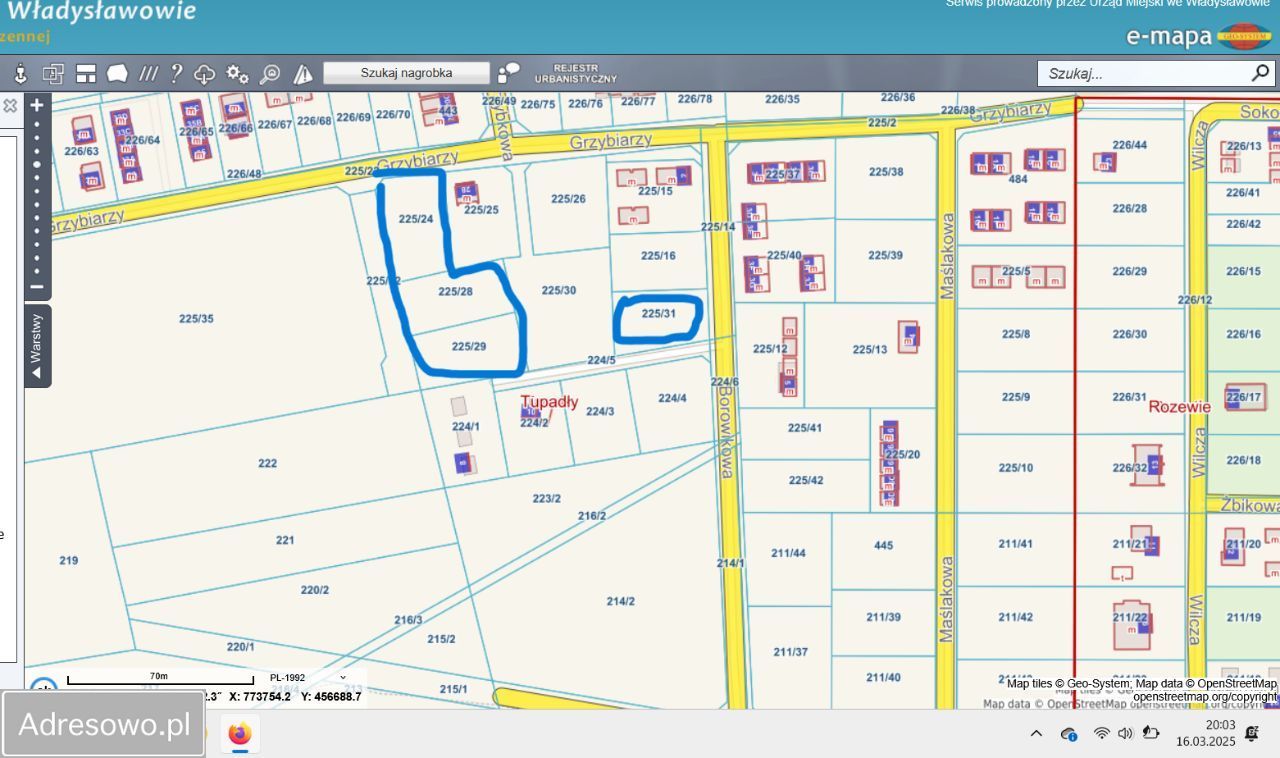
Task: Click the Geo-System globe logo
Action: (1244, 37)
